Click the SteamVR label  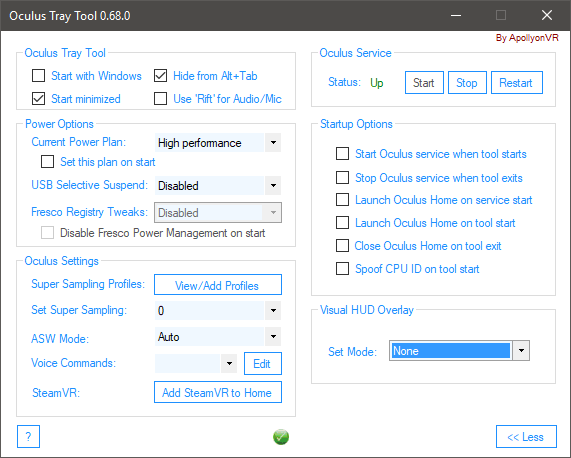point(56,393)
